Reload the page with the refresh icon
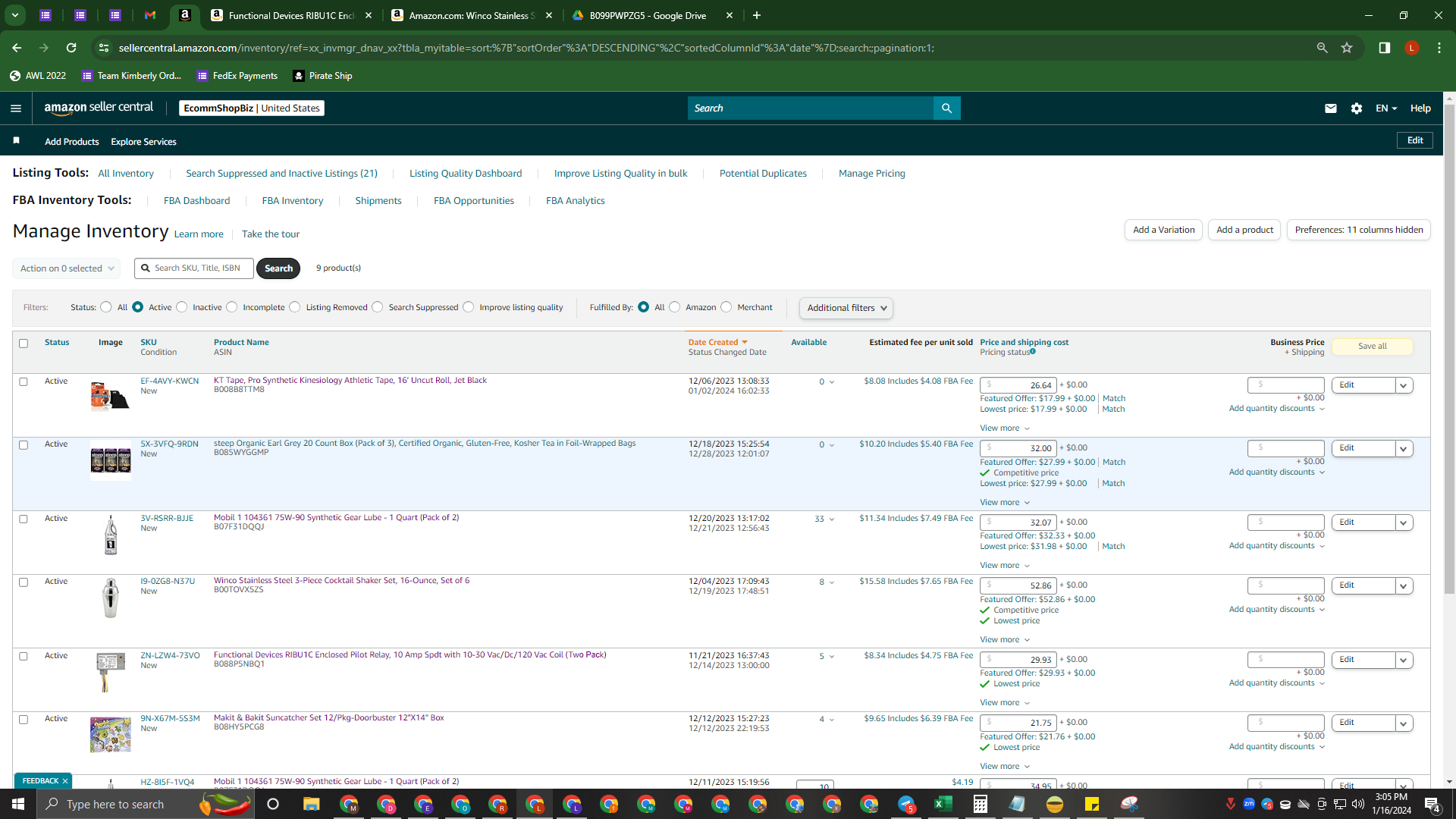The width and height of the screenshot is (1456, 819). [x=71, y=48]
